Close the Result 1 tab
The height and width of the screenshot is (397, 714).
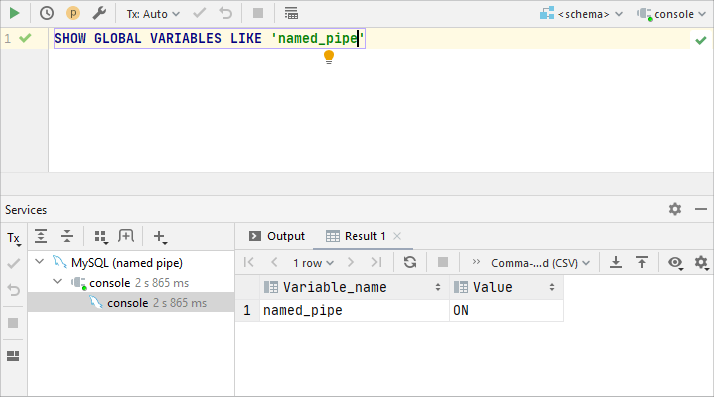pyautogui.click(x=397, y=236)
